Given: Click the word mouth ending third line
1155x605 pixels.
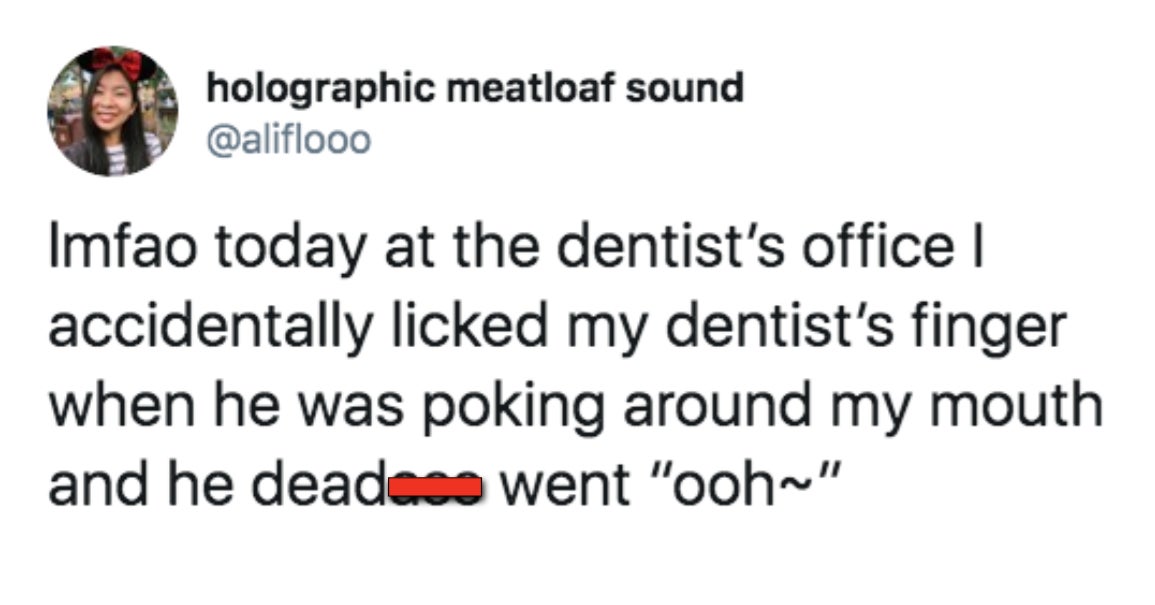Looking at the screenshot, I should [x=1017, y=407].
